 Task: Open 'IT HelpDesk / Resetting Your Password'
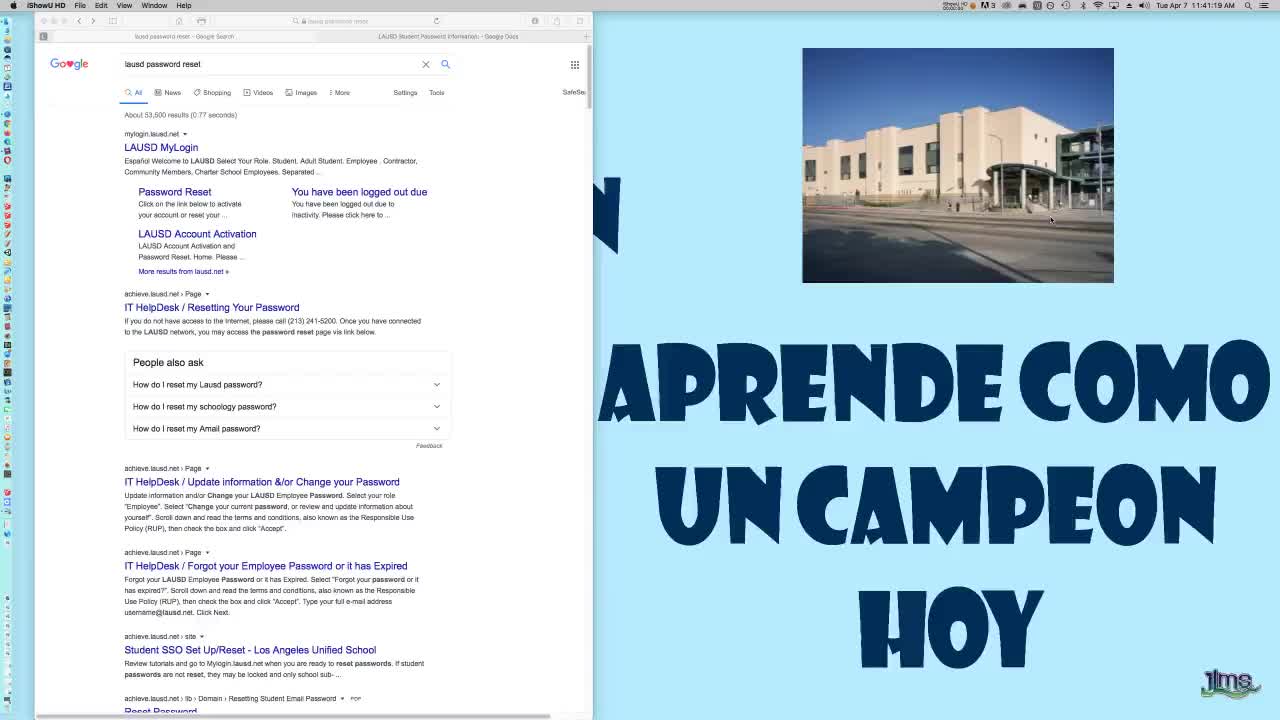coord(212,308)
